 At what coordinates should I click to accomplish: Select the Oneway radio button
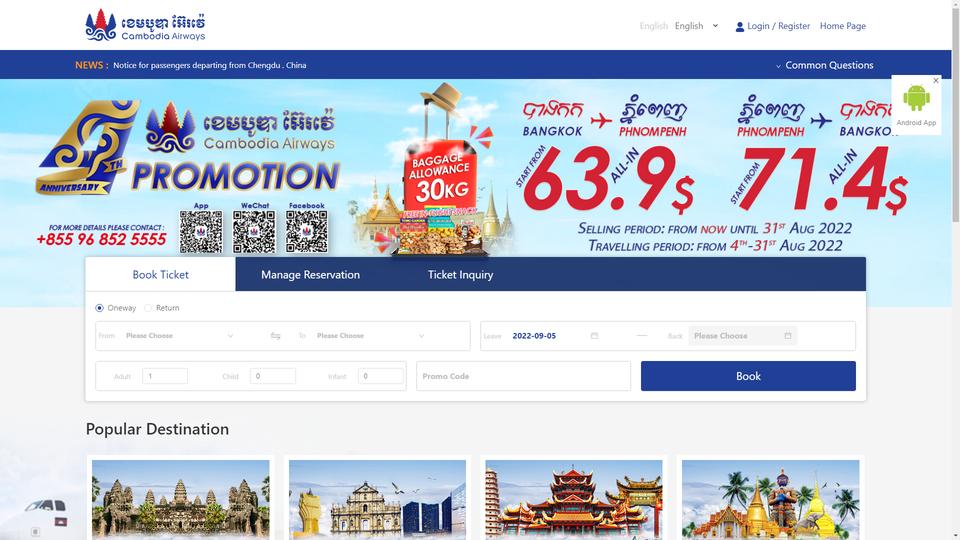coord(99,308)
